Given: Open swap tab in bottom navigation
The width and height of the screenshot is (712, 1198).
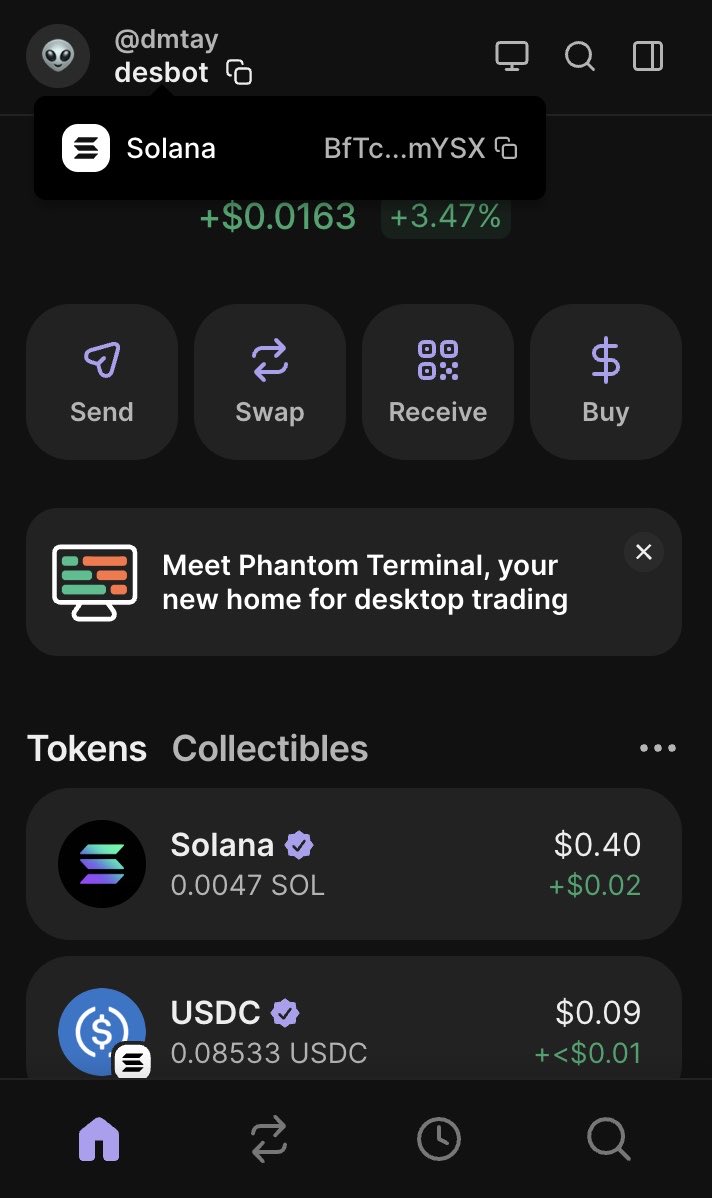Looking at the screenshot, I should 269,1139.
